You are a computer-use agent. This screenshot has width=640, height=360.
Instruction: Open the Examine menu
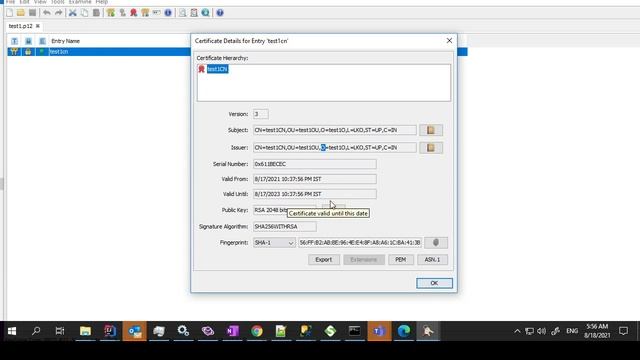coord(80,2)
